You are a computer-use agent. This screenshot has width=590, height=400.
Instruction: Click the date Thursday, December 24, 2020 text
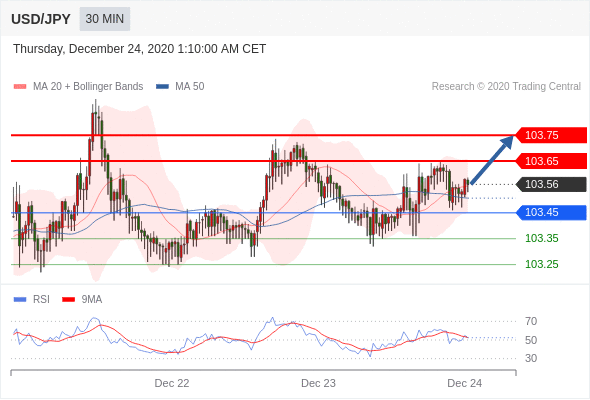click(140, 49)
